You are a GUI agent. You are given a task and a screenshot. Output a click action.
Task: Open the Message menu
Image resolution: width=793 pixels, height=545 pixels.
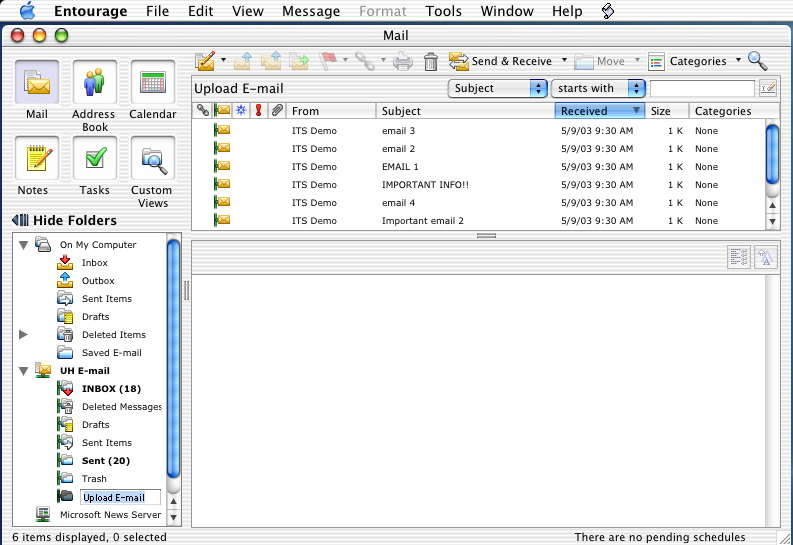(311, 11)
